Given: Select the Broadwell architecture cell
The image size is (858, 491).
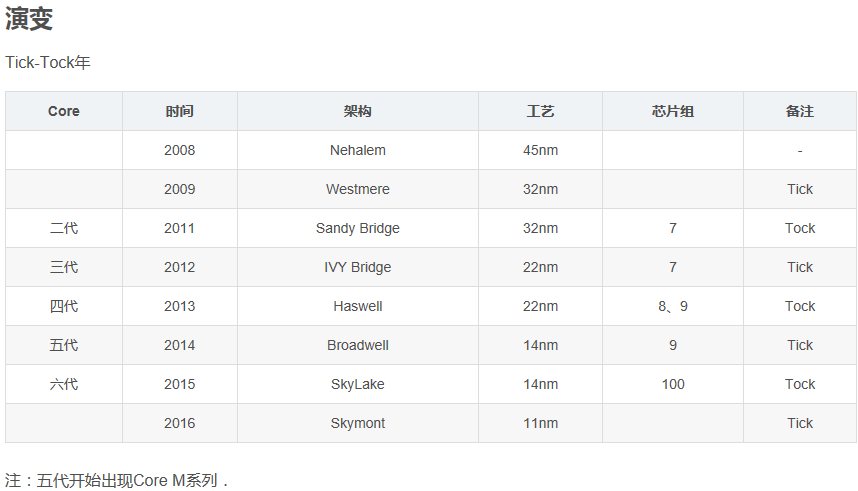Looking at the screenshot, I should [357, 345].
